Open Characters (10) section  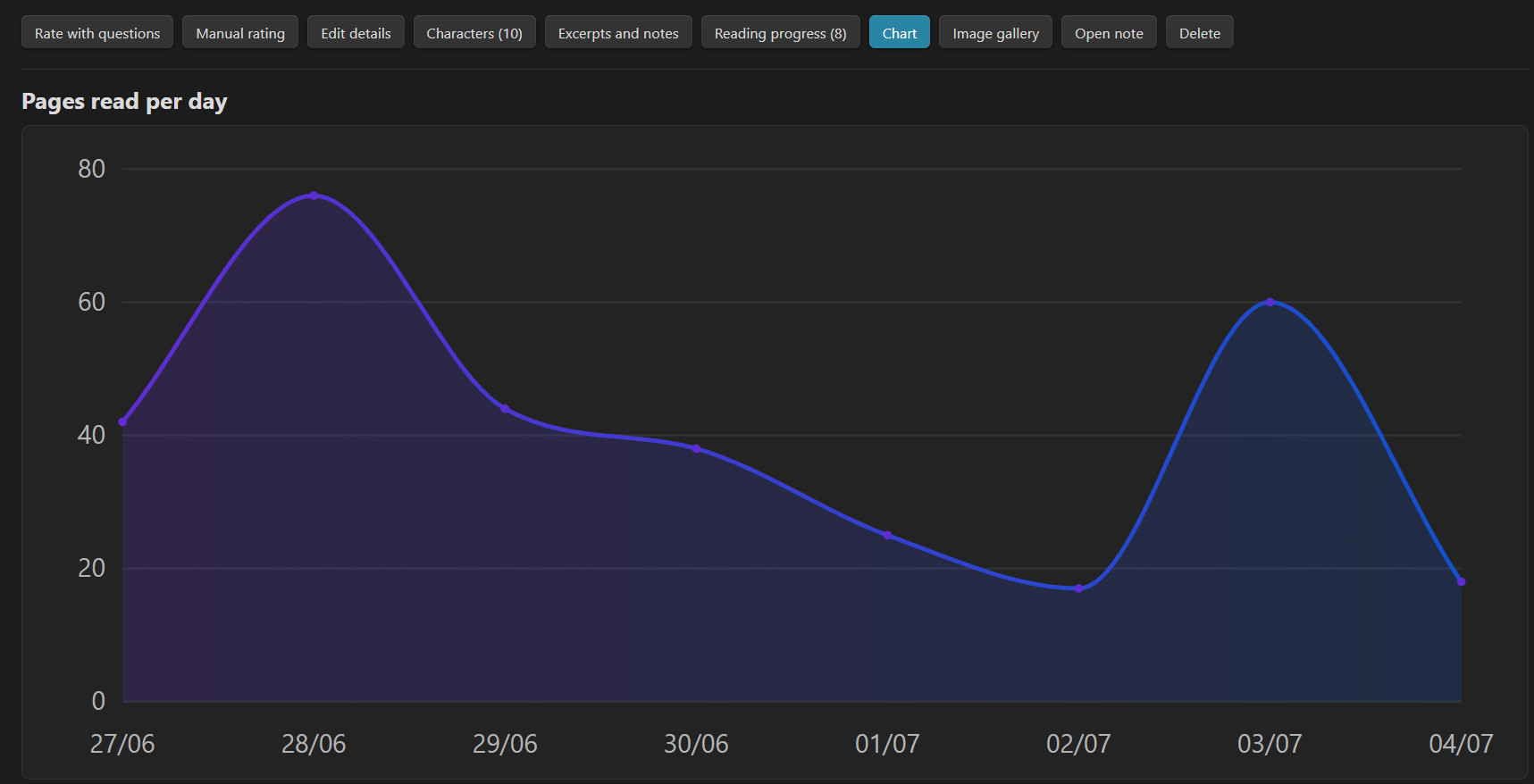pos(474,33)
